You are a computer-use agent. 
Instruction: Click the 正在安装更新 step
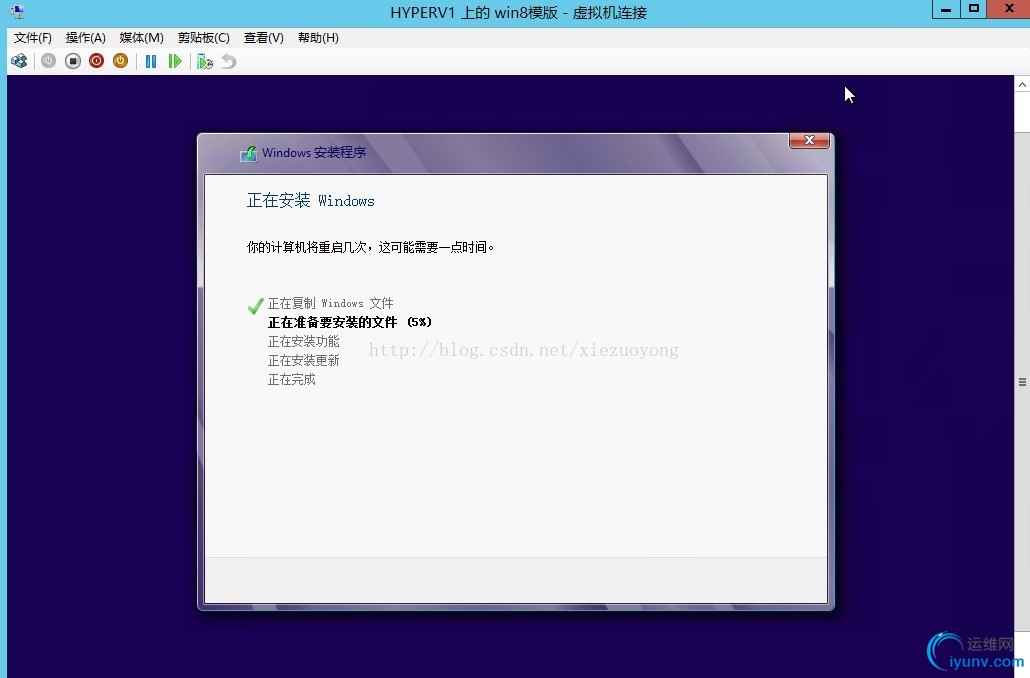(303, 360)
